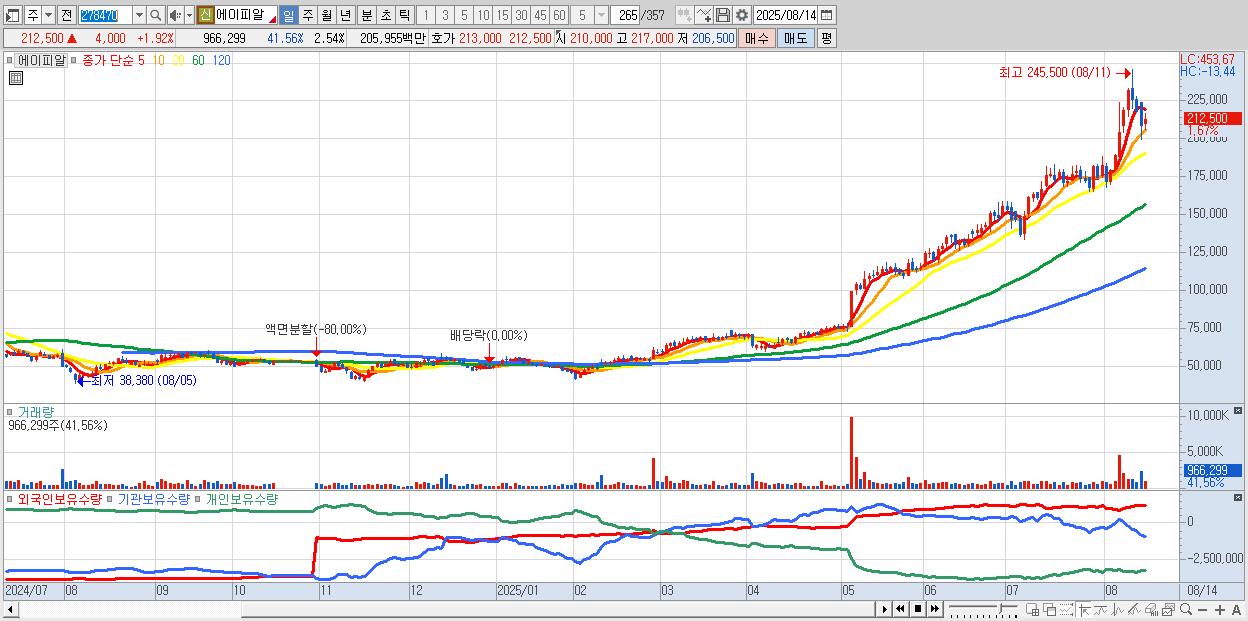Fast-forward the chart playback
The width and height of the screenshot is (1248, 621).
[x=934, y=609]
